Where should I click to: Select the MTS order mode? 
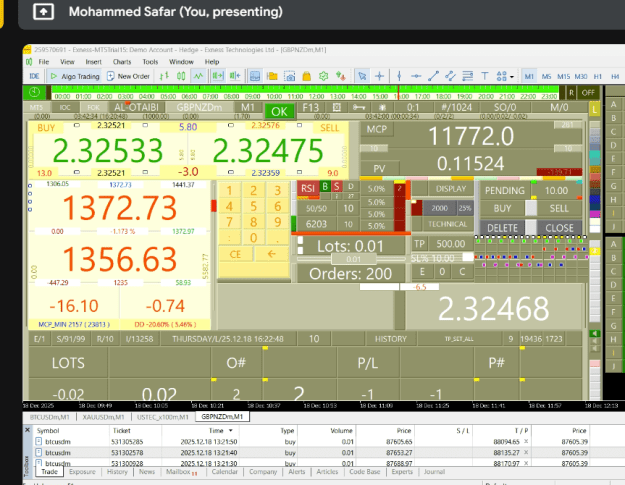tap(36, 108)
